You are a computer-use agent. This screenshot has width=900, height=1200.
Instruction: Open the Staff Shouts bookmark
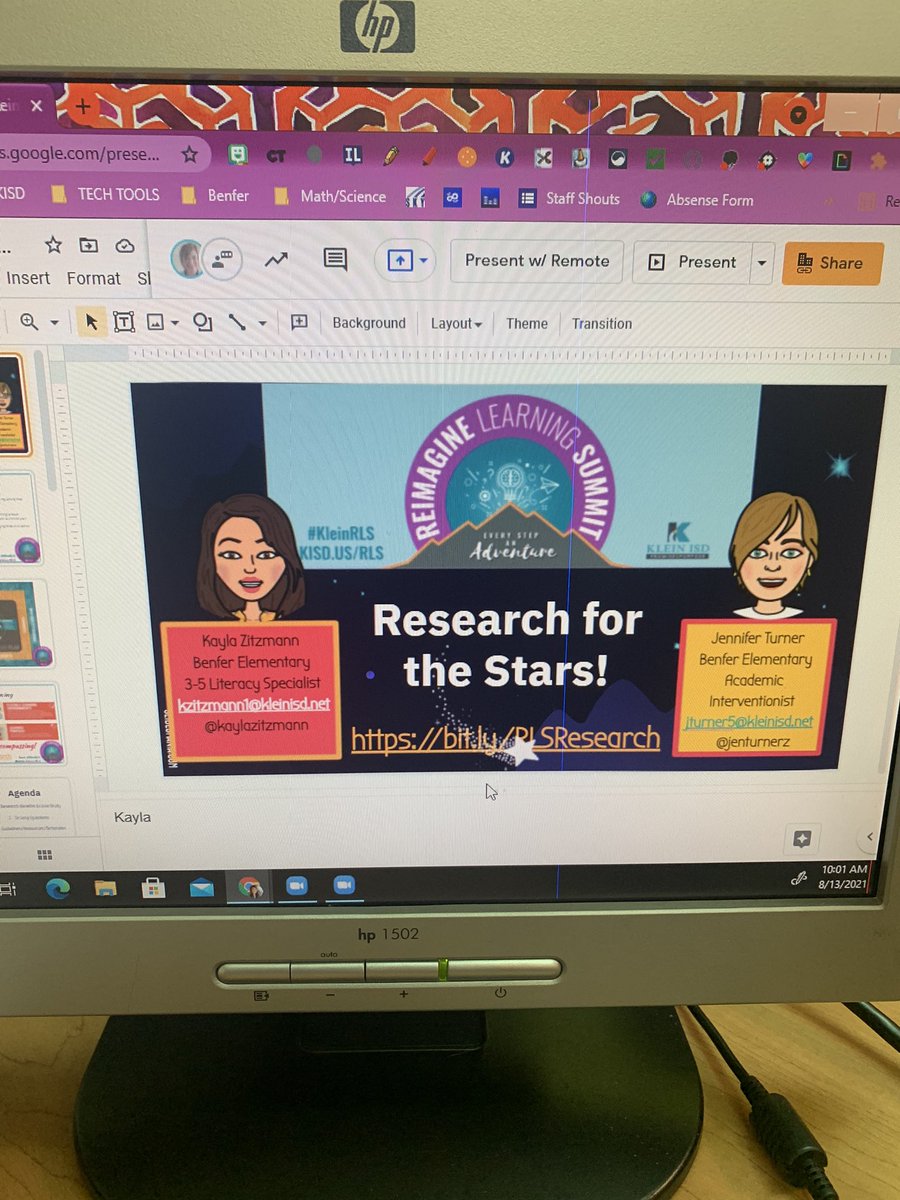[569, 199]
